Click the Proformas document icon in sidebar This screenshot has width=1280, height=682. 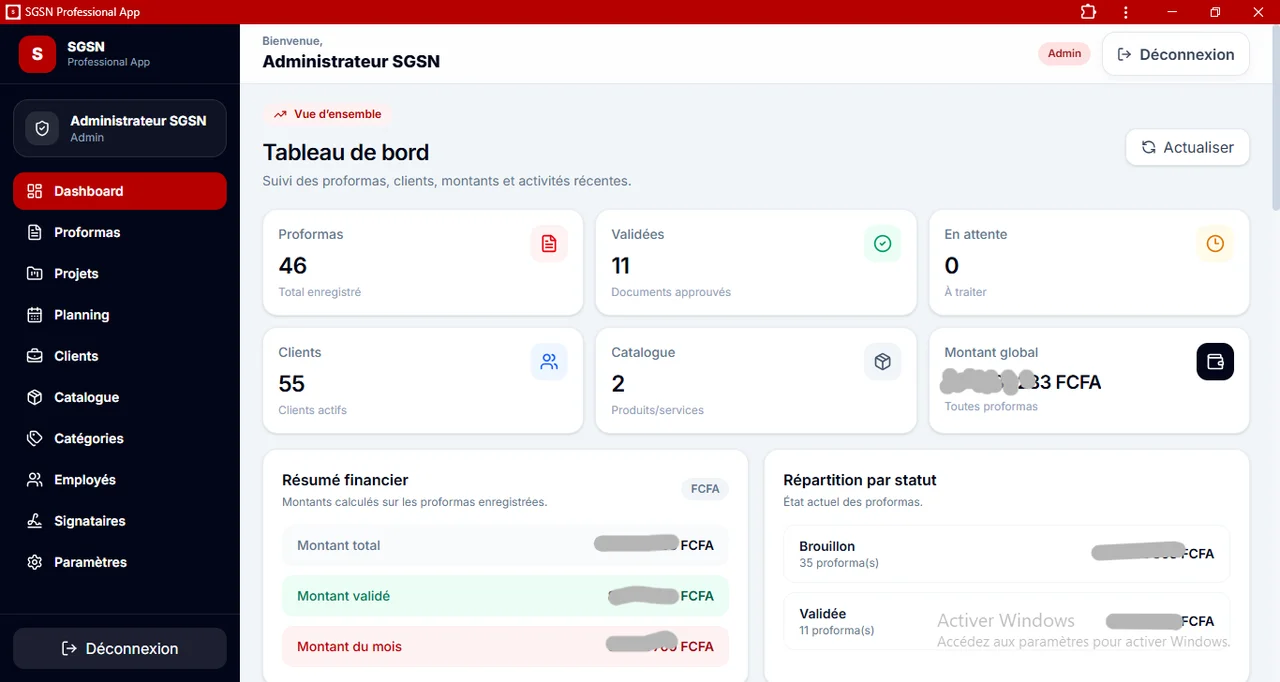(35, 232)
